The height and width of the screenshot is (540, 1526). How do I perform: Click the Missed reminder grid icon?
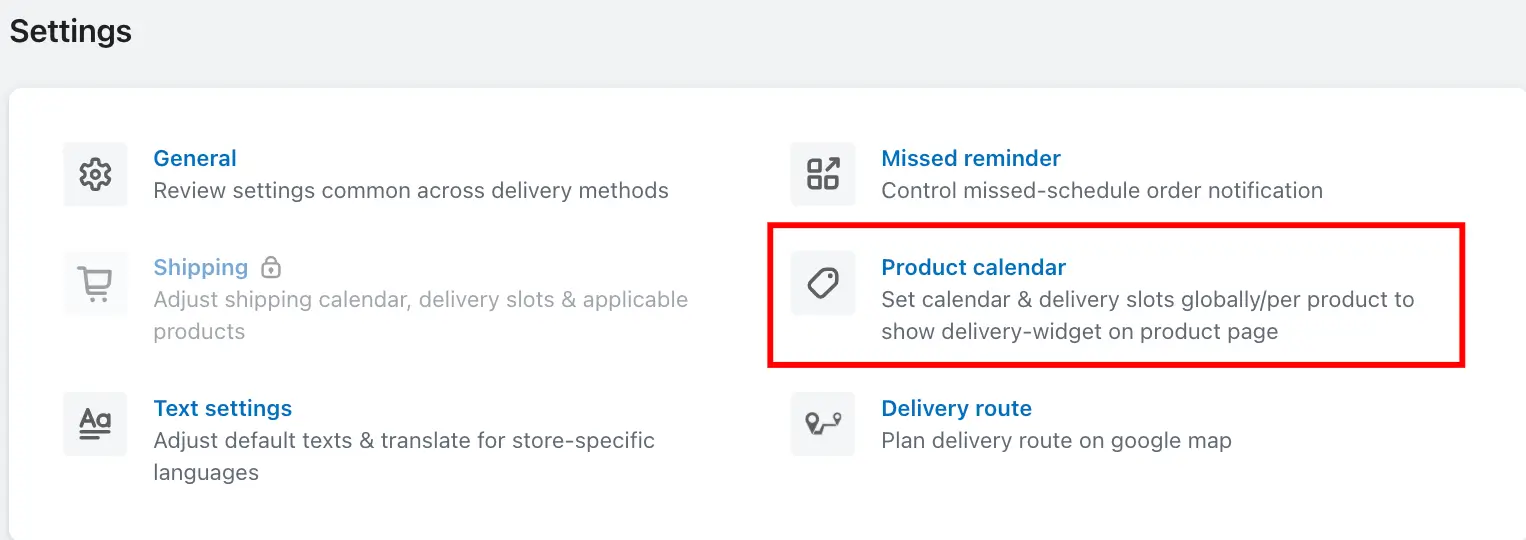[823, 174]
